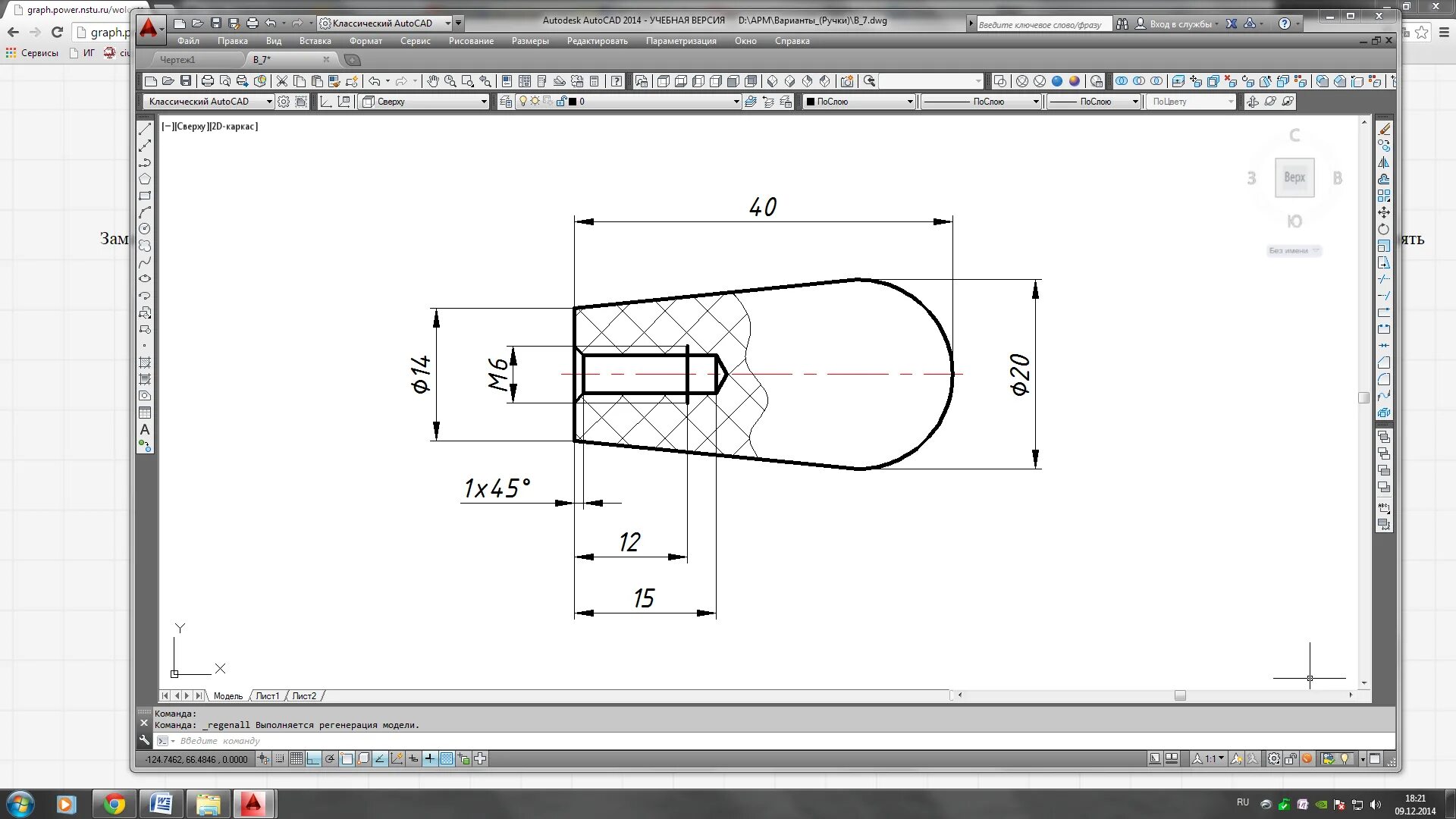Screen dimensions: 1456x819
Task: Select the Circle tool in the Draw toolbar
Action: 145,229
